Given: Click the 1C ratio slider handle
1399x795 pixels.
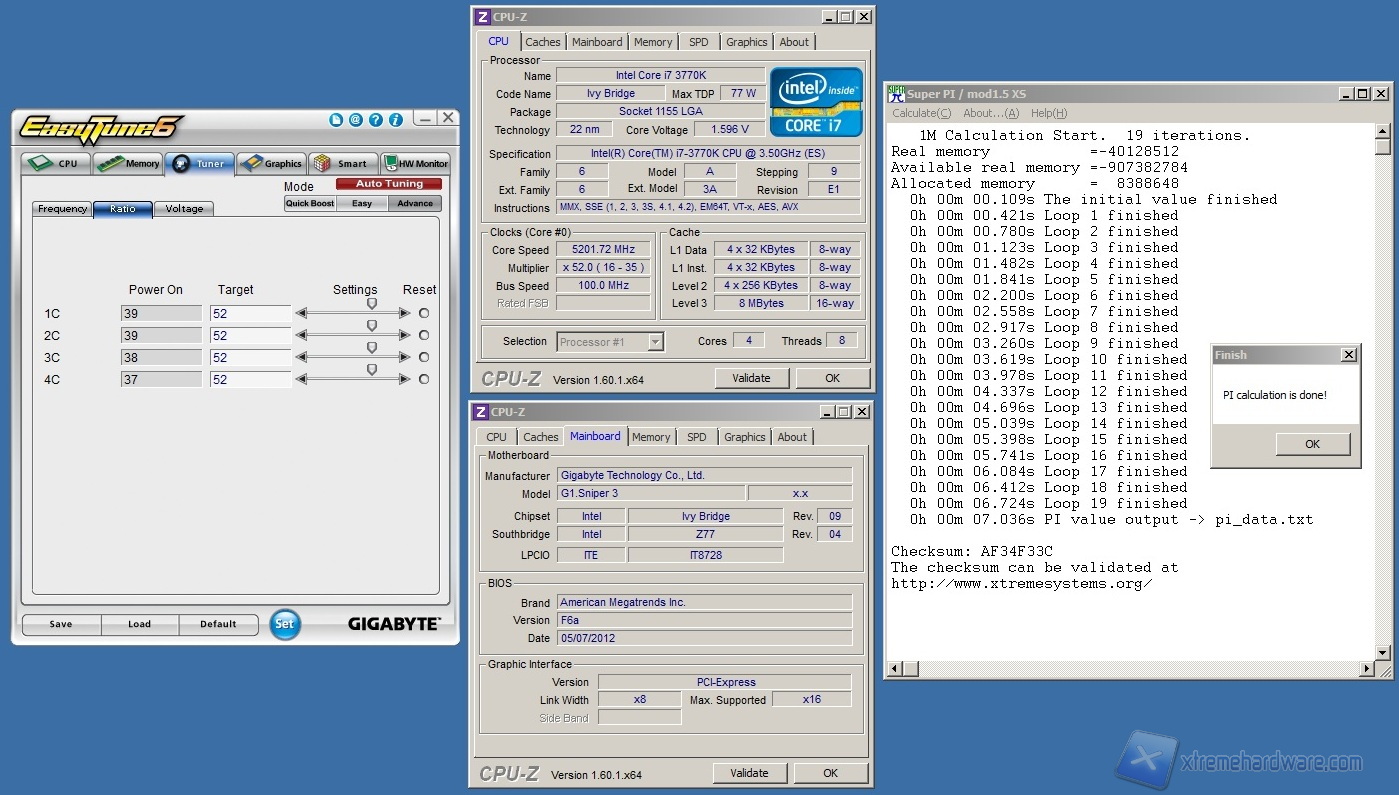Looking at the screenshot, I should tap(372, 304).
